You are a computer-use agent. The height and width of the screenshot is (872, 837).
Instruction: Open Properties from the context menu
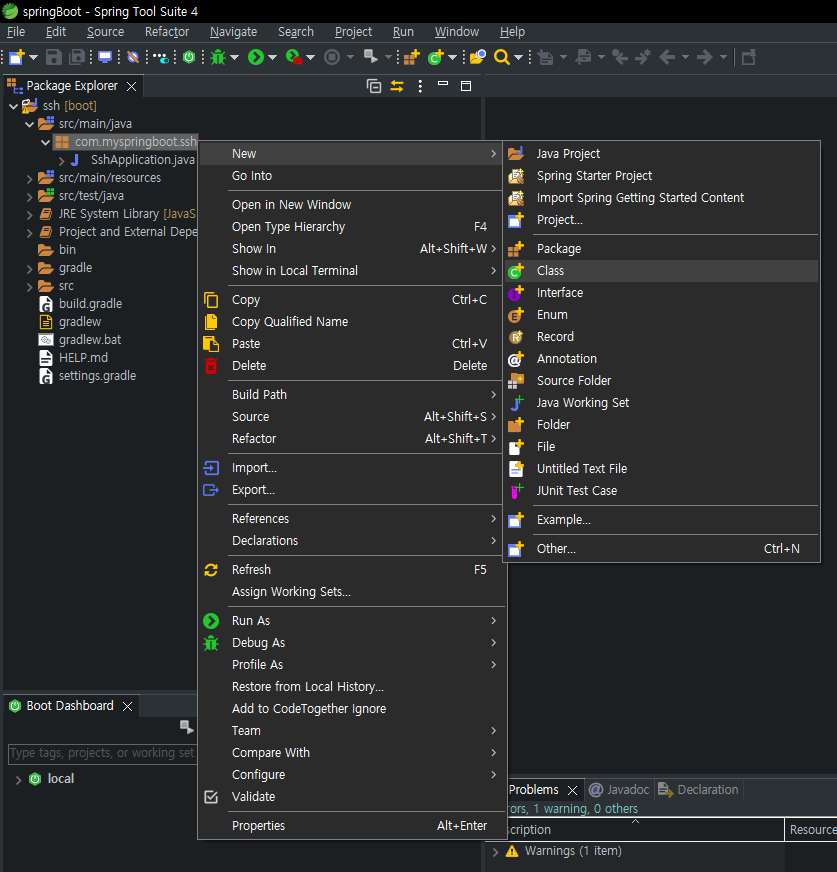coord(351,825)
